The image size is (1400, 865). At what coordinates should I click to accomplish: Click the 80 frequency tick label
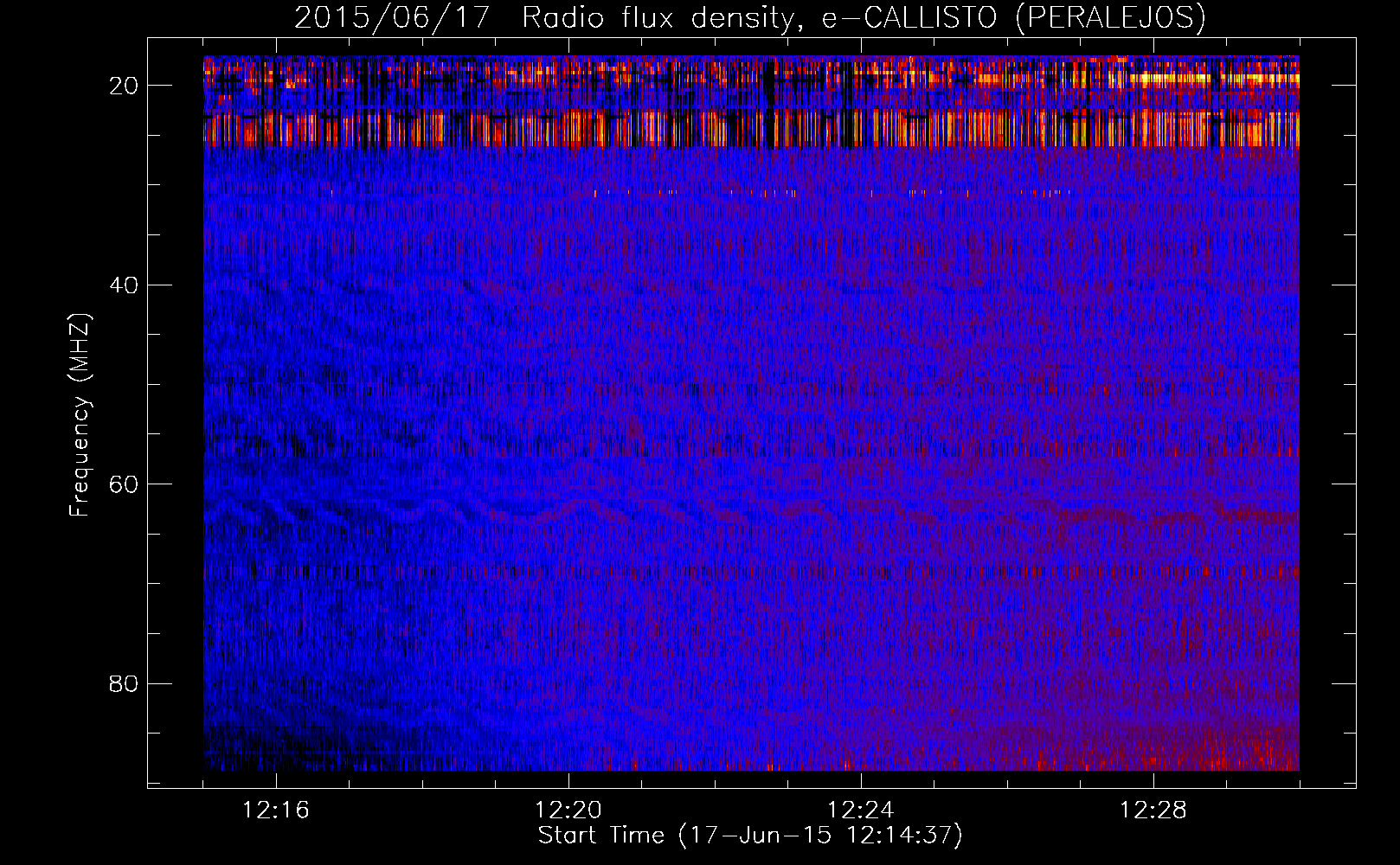(124, 684)
